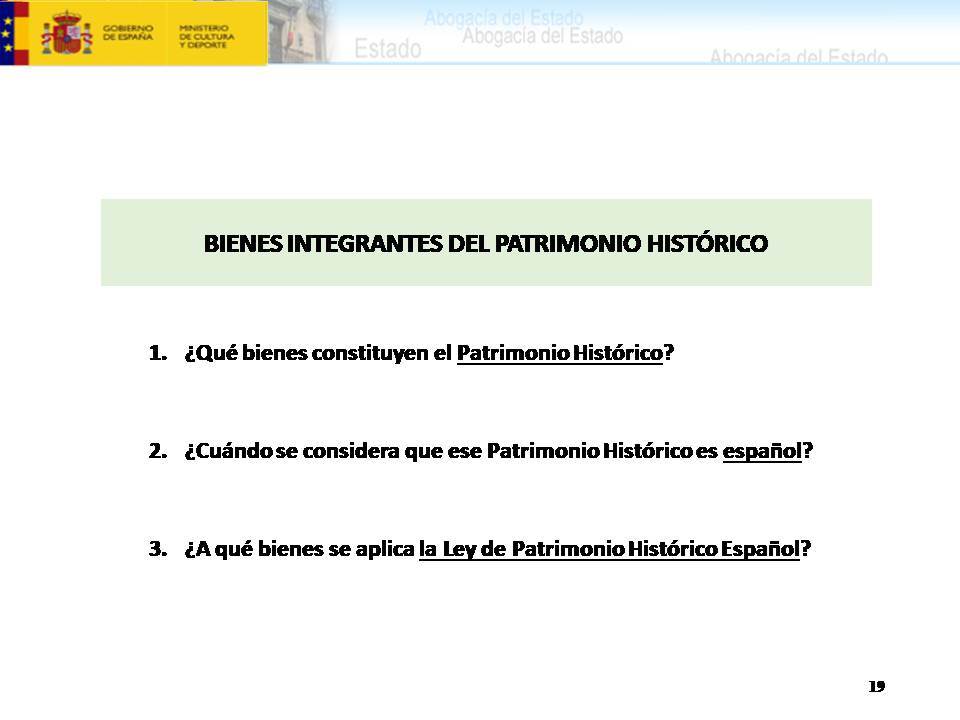Click the text '¿Cuándo se considera que ese'
Screen dimensions: 960x720
coord(333,451)
